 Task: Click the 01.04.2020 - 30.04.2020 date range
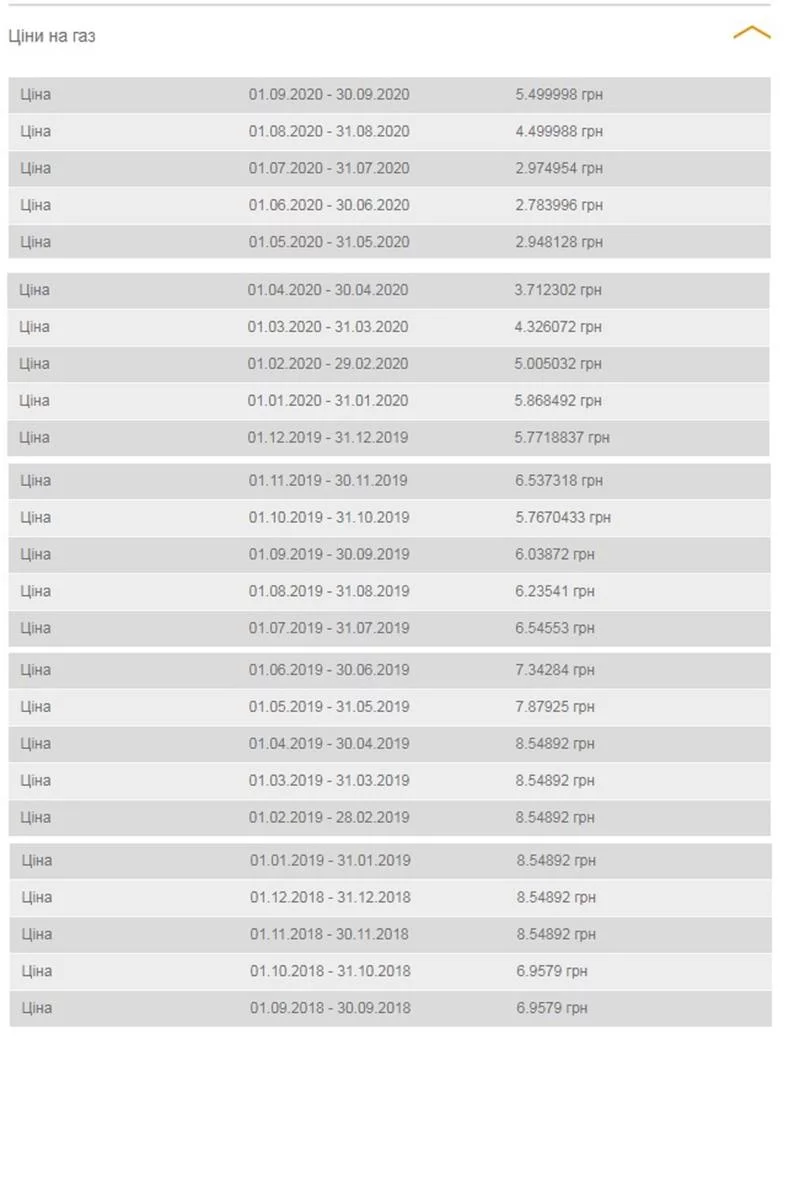328,290
